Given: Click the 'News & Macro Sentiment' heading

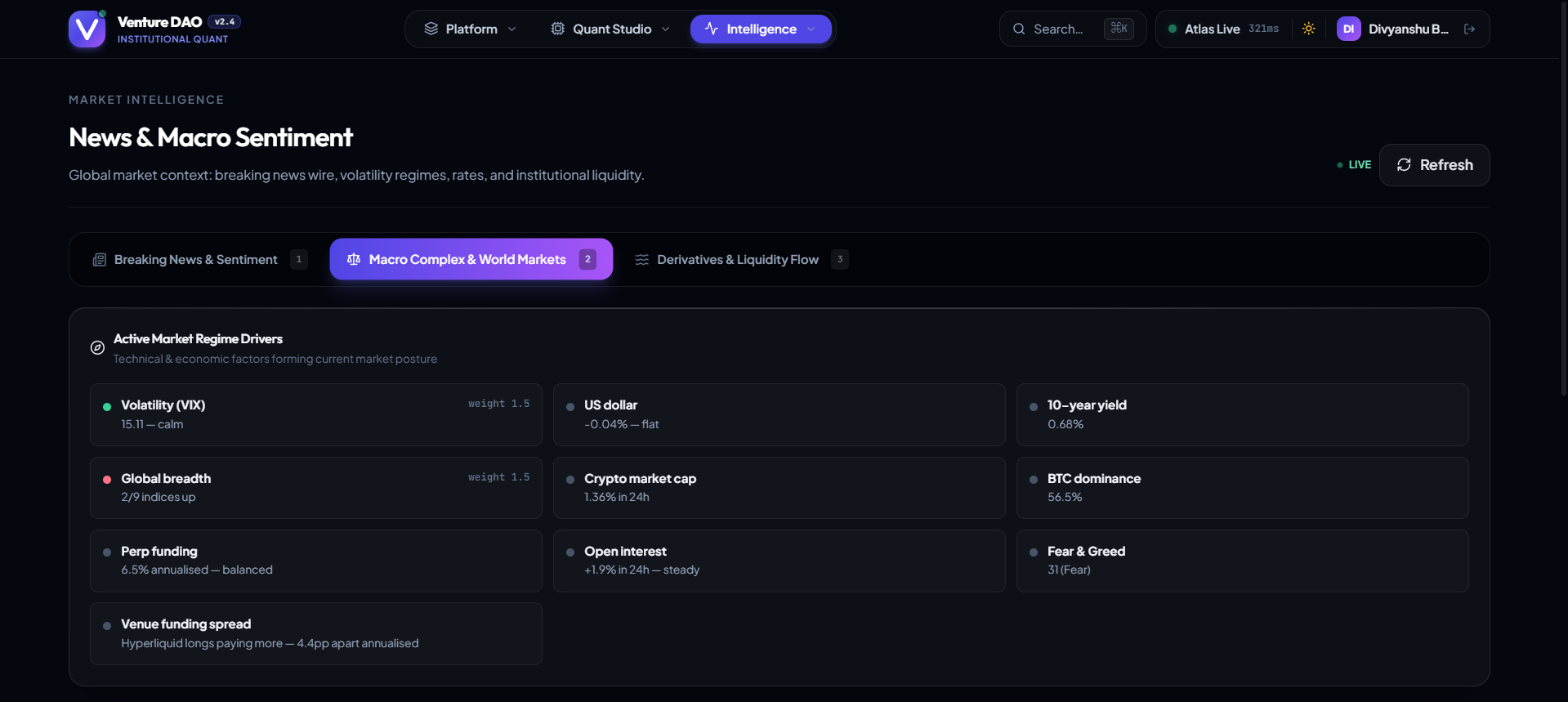Looking at the screenshot, I should click(211, 137).
